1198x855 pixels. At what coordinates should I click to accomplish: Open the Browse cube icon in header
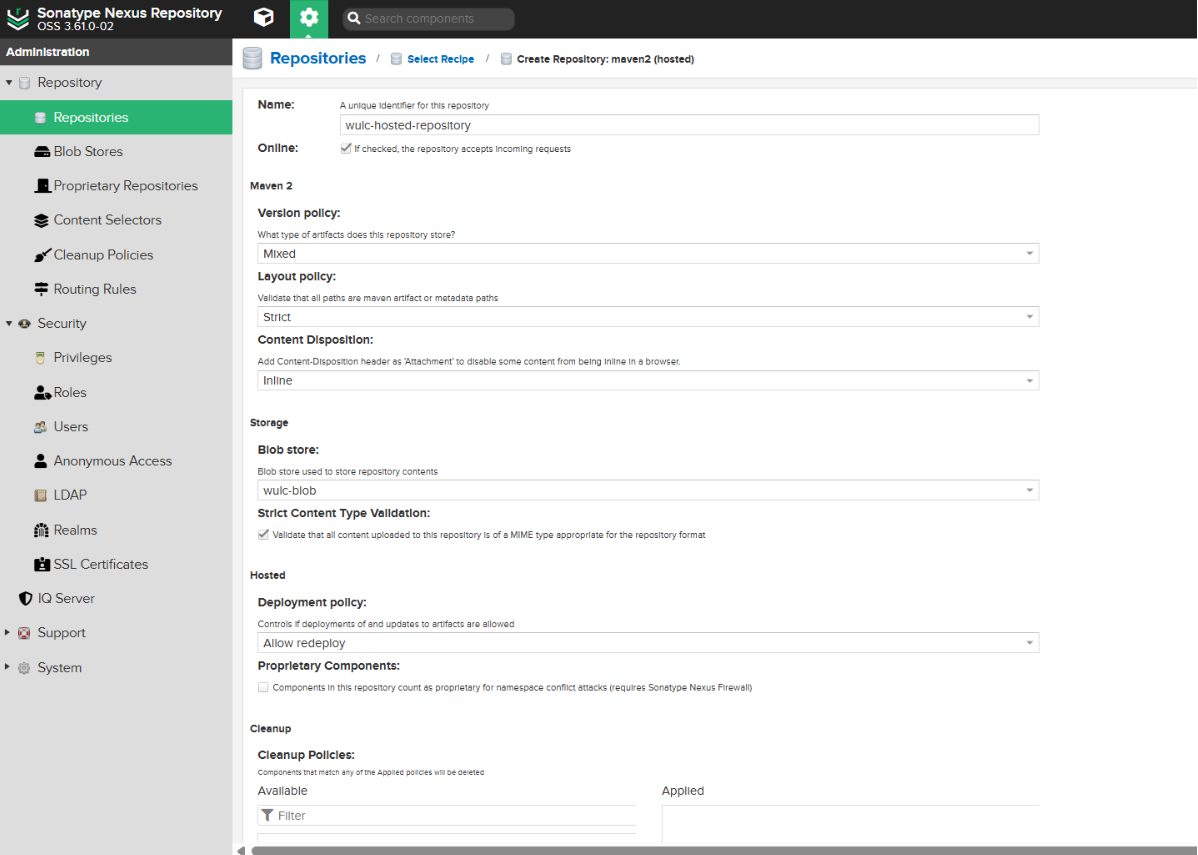click(x=264, y=18)
